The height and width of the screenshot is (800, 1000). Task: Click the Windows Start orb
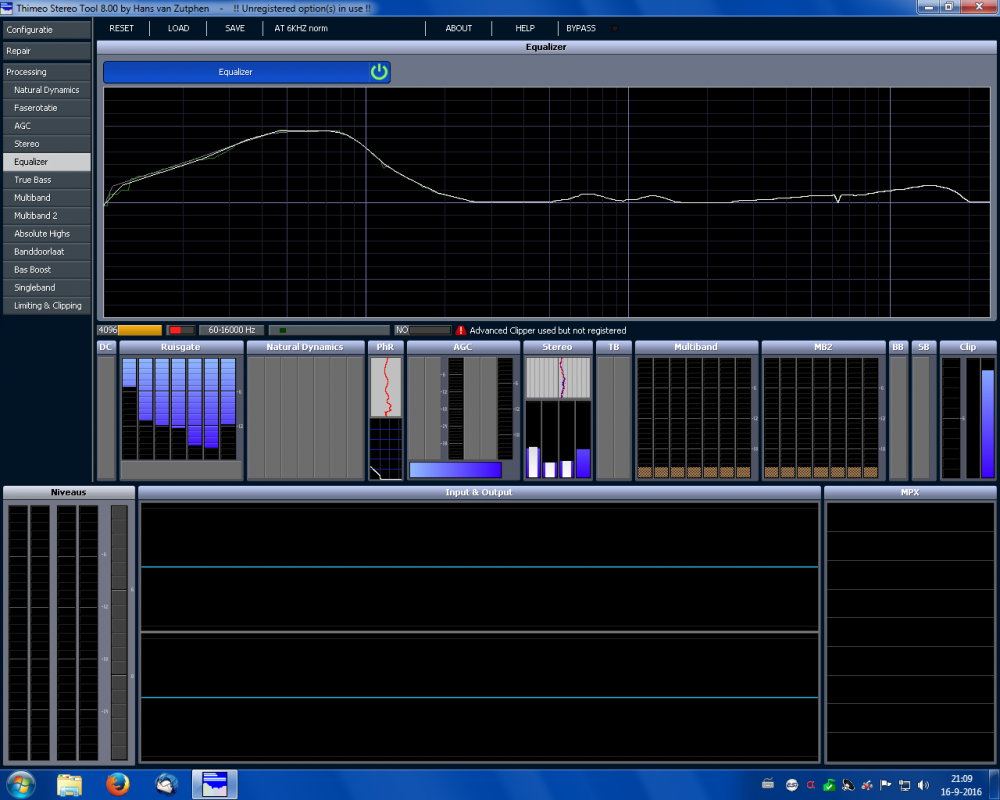[x=20, y=784]
